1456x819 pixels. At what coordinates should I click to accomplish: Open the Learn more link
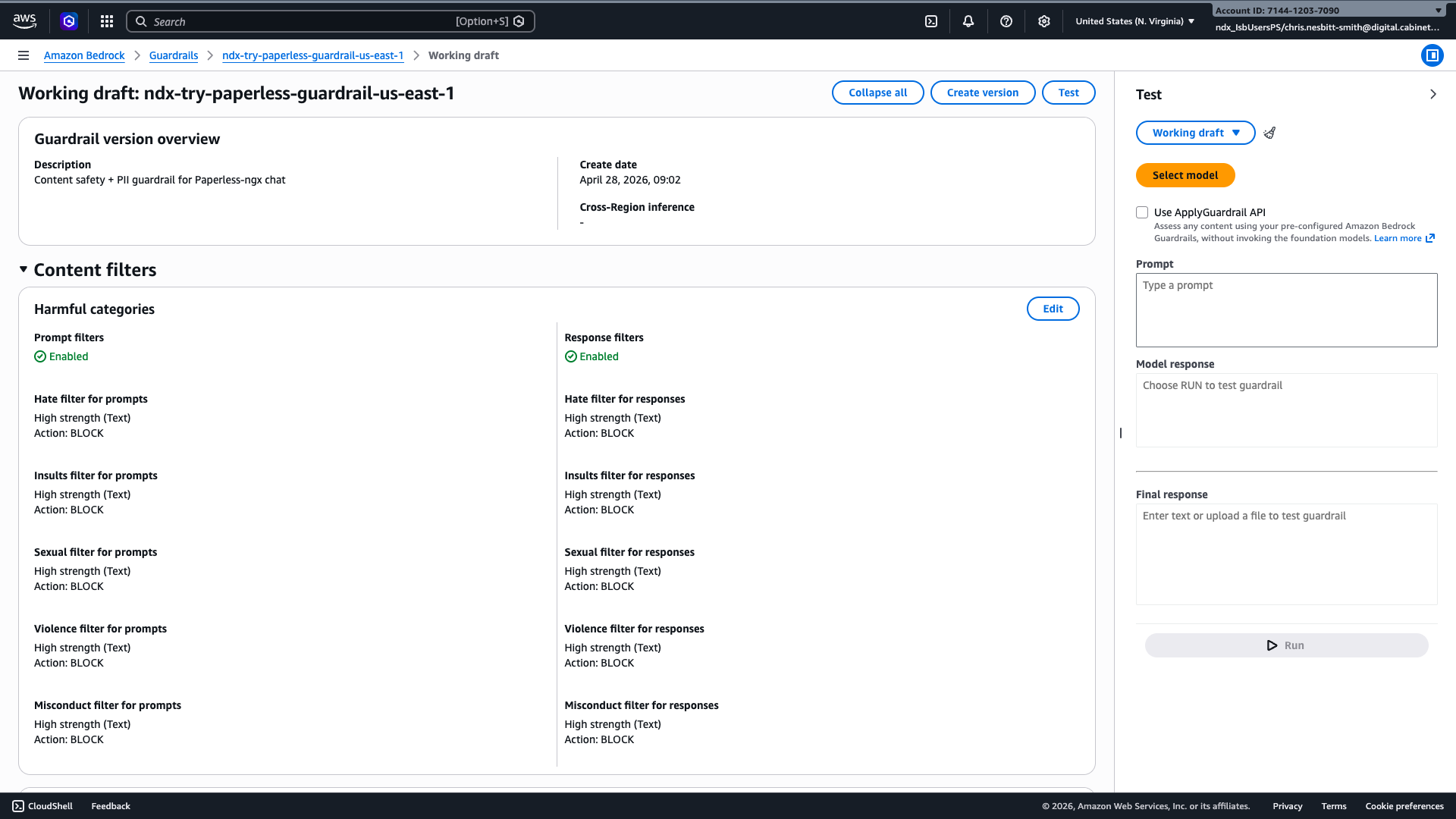pos(1398,238)
